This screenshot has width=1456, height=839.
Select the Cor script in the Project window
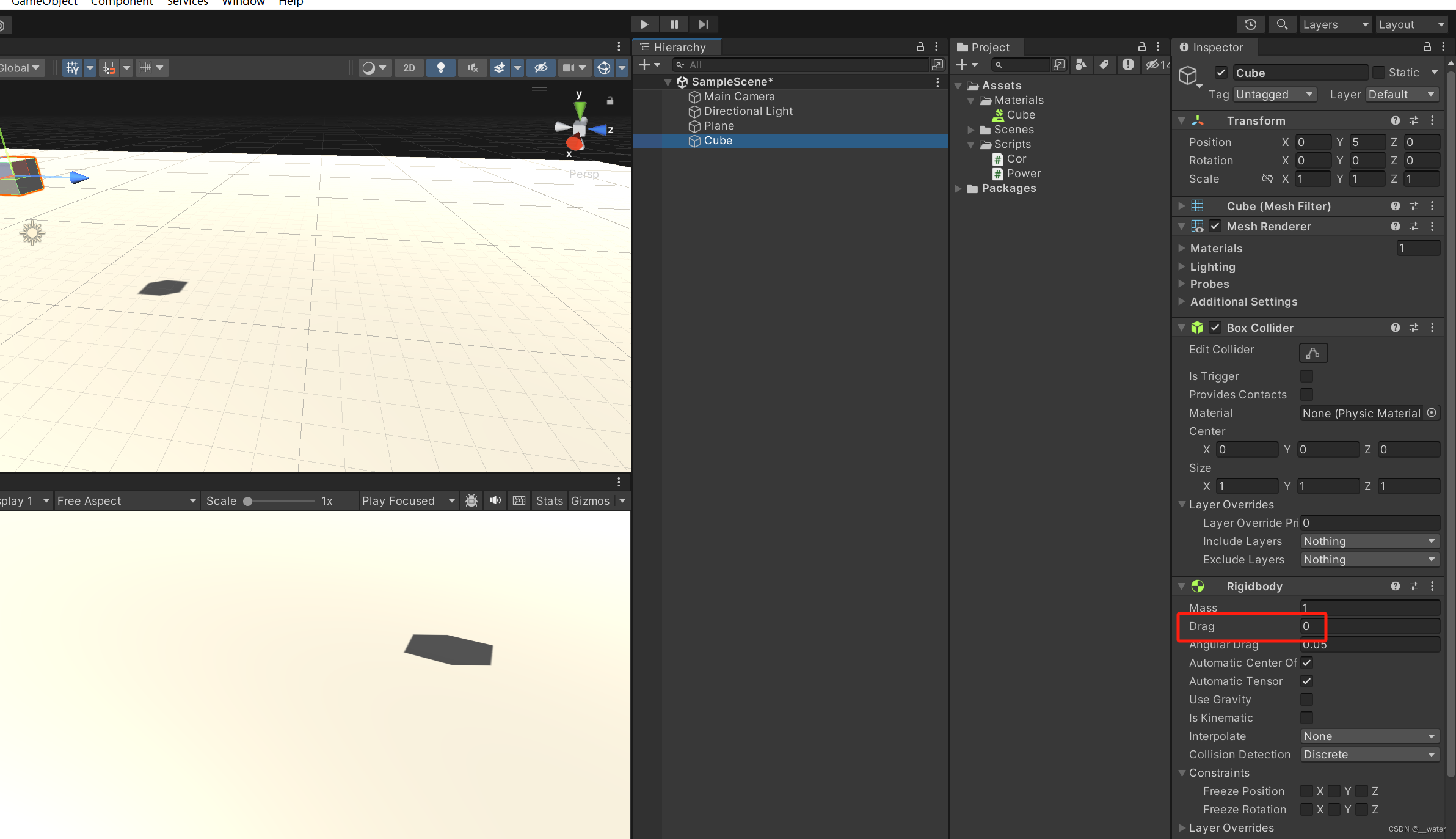[1016, 159]
